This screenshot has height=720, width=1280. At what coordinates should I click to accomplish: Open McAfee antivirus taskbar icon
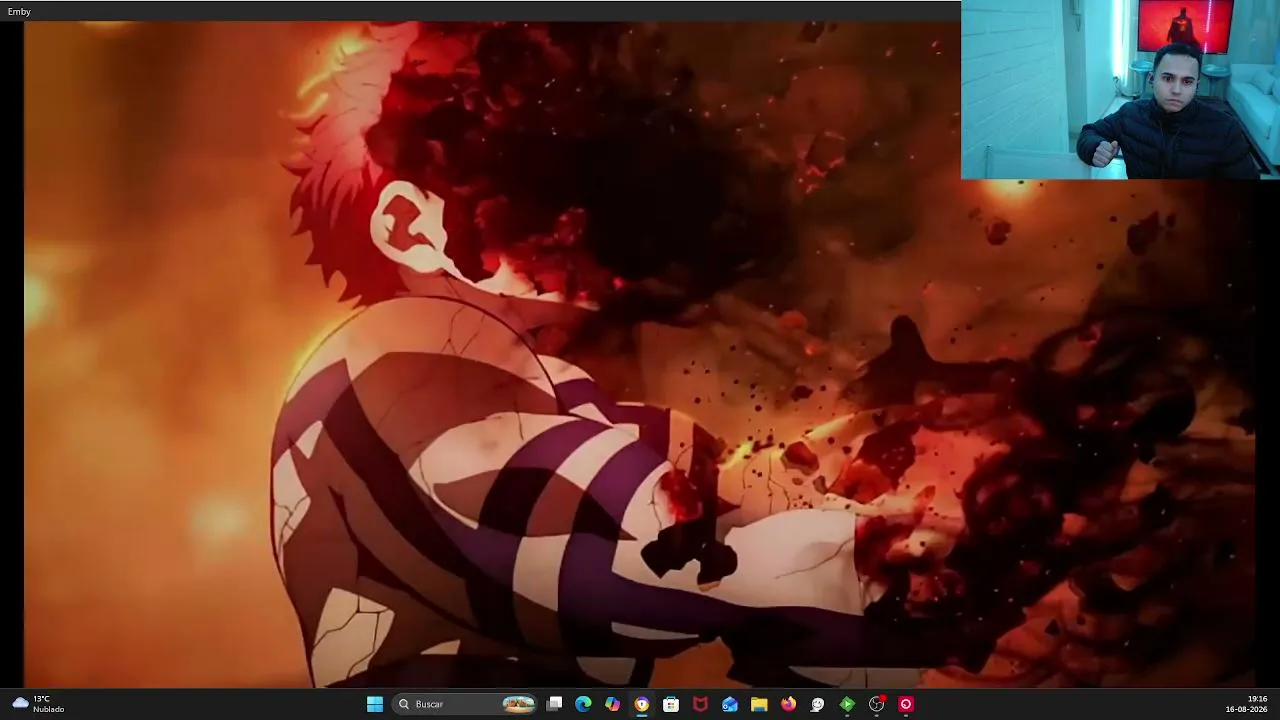point(700,704)
